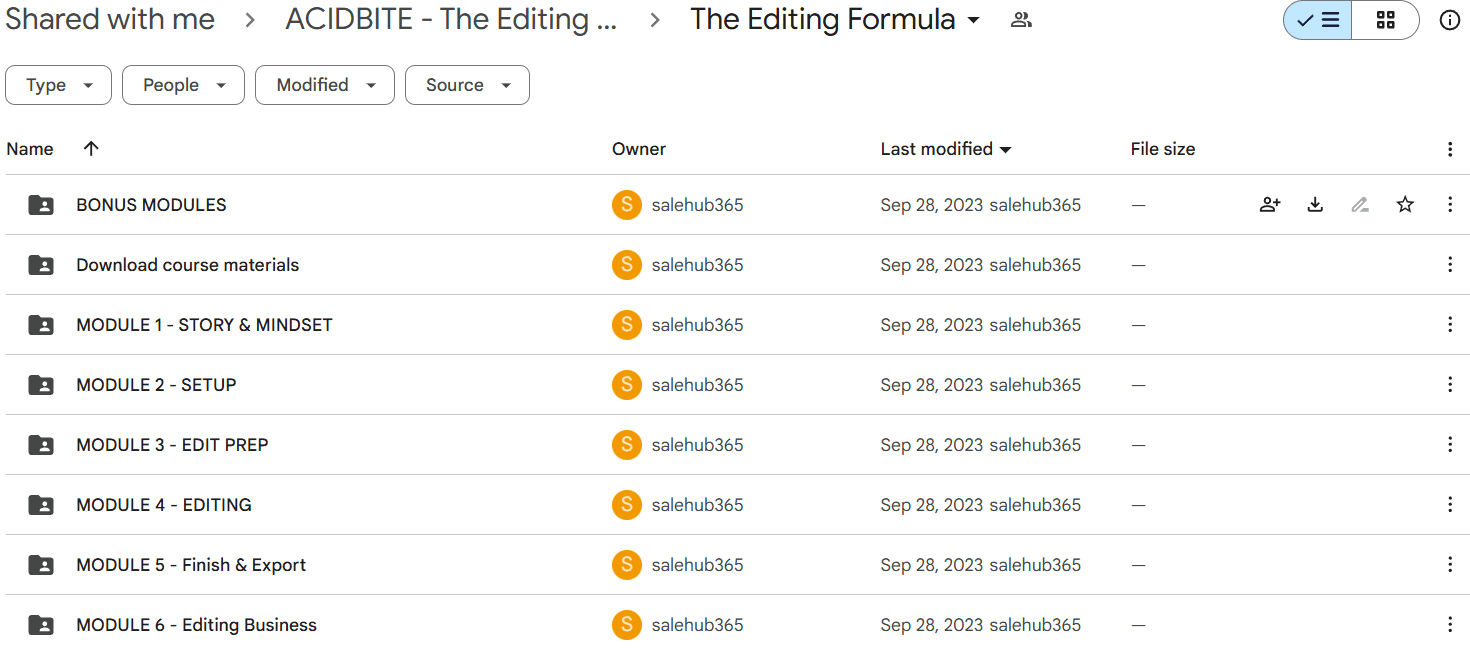1470x648 pixels.
Task: Go to Shared with me breadcrumb
Action: click(110, 19)
